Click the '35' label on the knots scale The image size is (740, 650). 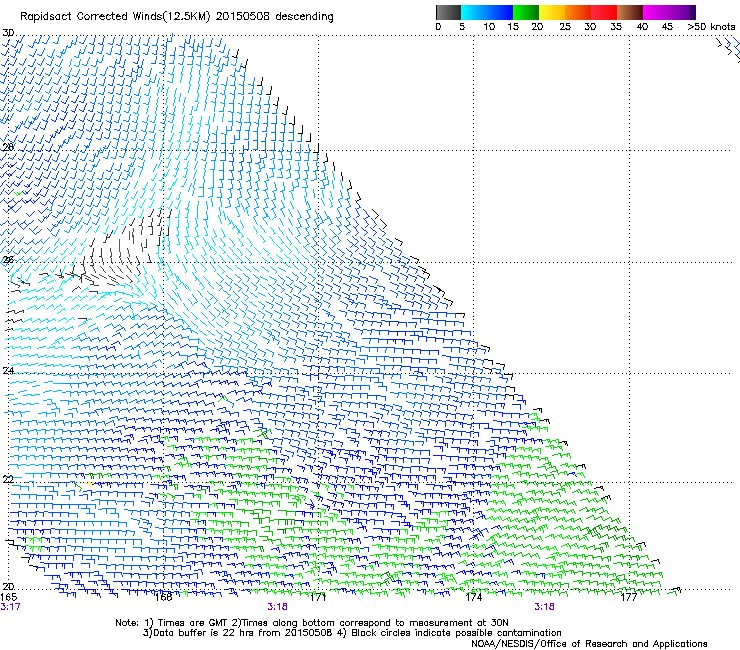pyautogui.click(x=616, y=27)
